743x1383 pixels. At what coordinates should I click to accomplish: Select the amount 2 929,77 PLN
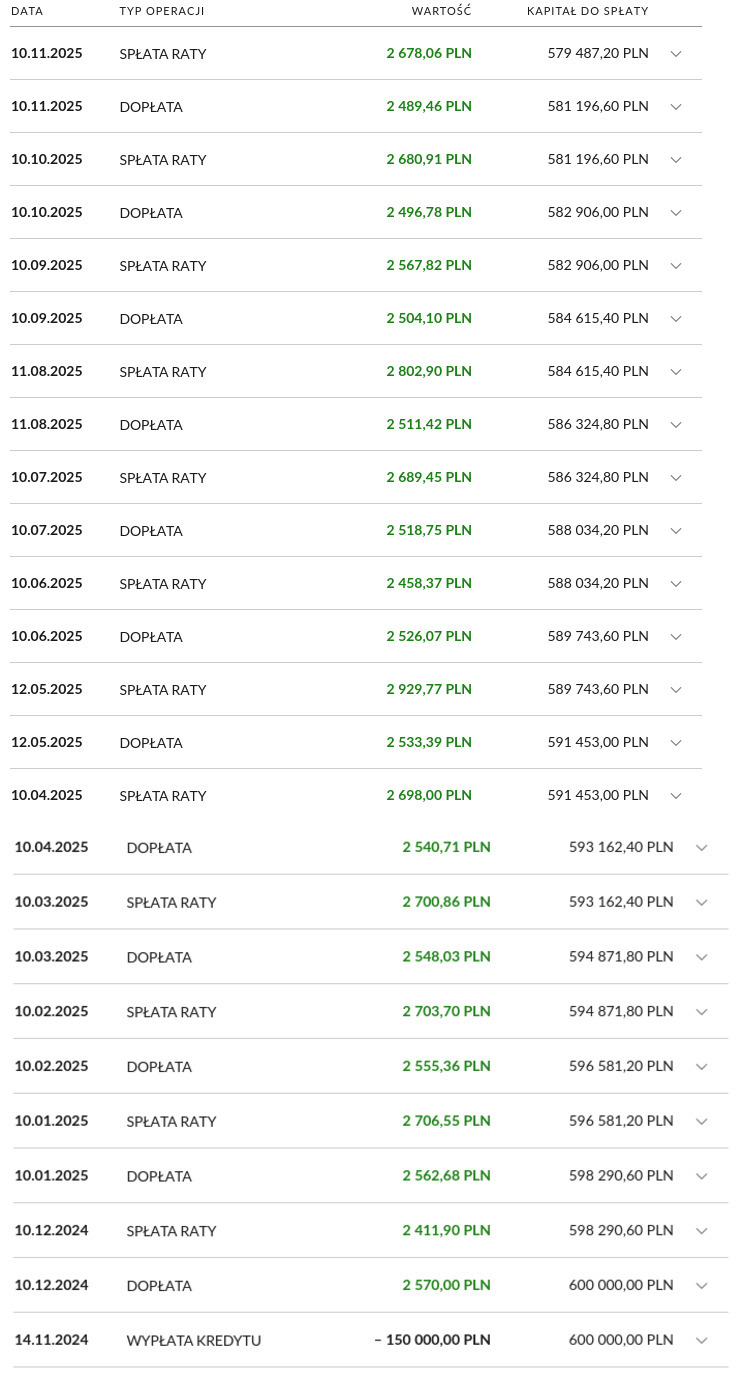[429, 689]
